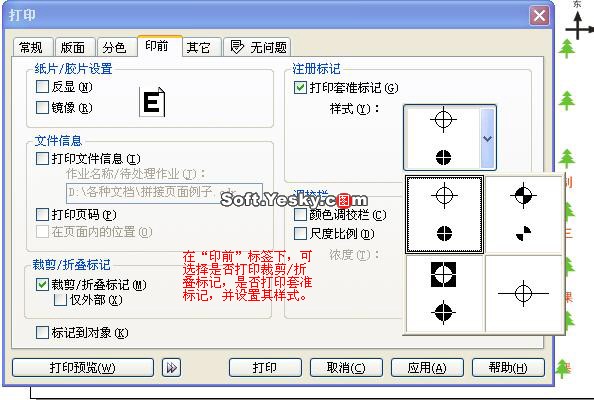Disable 打印套准标记 checkbox

tap(300, 88)
